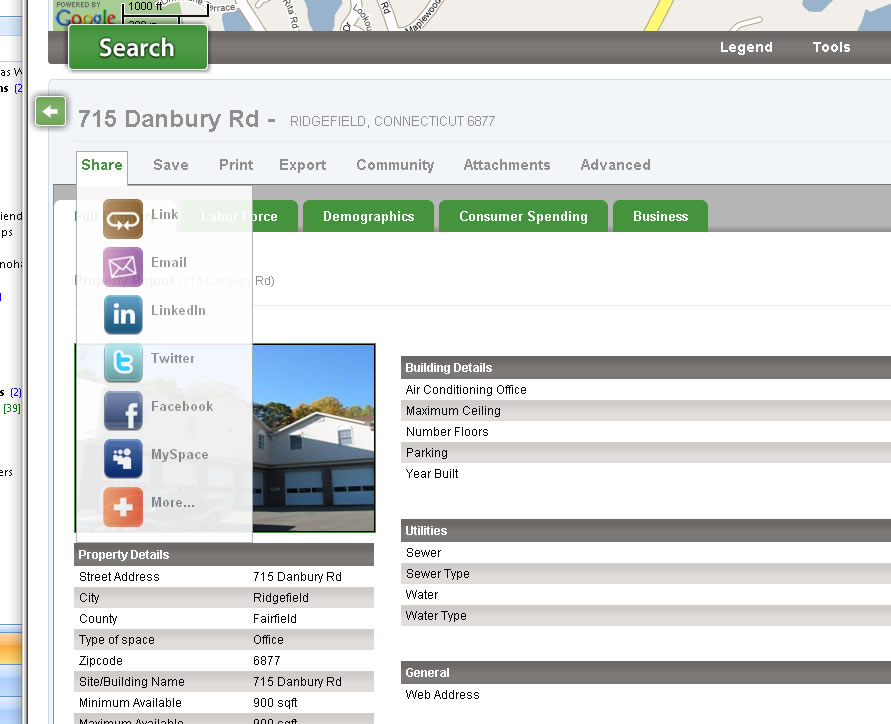Click the General section header

(x=646, y=673)
